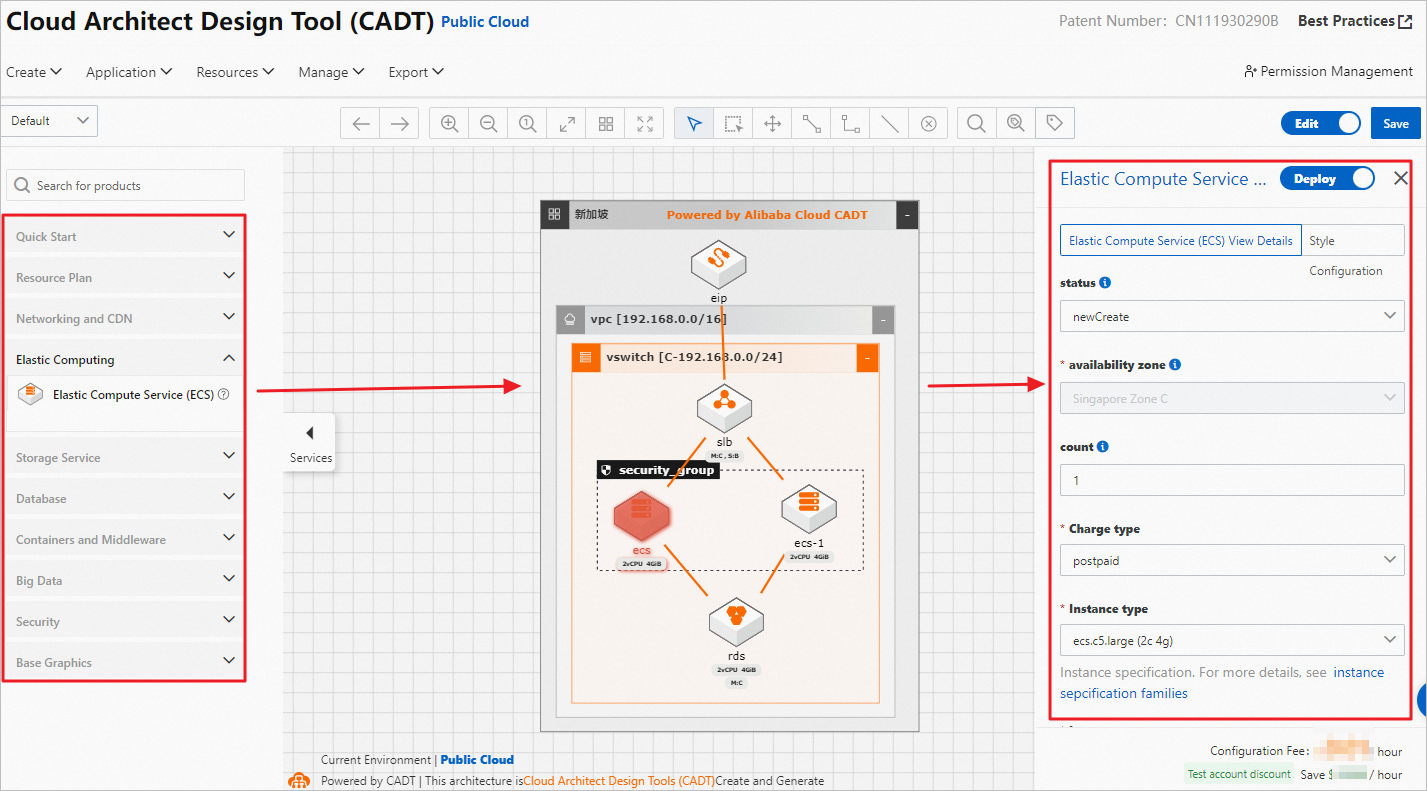Collapse the Services side panel arrow
The height and width of the screenshot is (791, 1427).
coord(310,432)
